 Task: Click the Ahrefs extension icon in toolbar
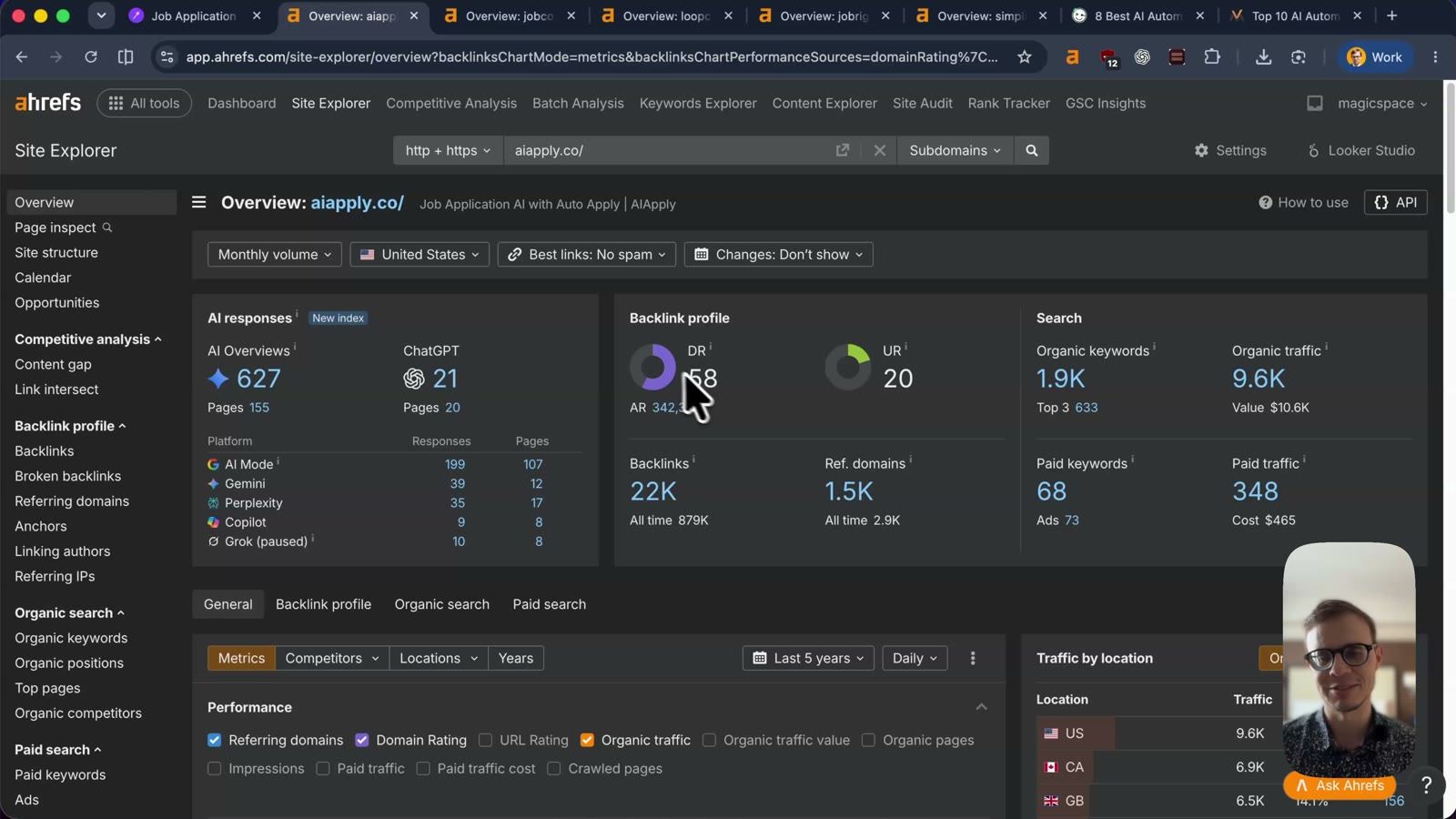(1073, 57)
